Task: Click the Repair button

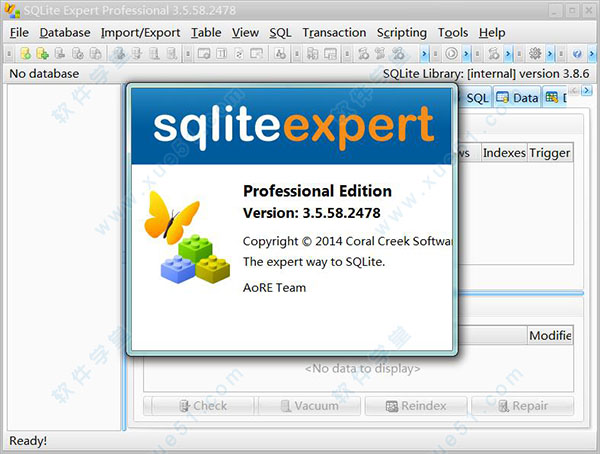Action: click(x=523, y=406)
